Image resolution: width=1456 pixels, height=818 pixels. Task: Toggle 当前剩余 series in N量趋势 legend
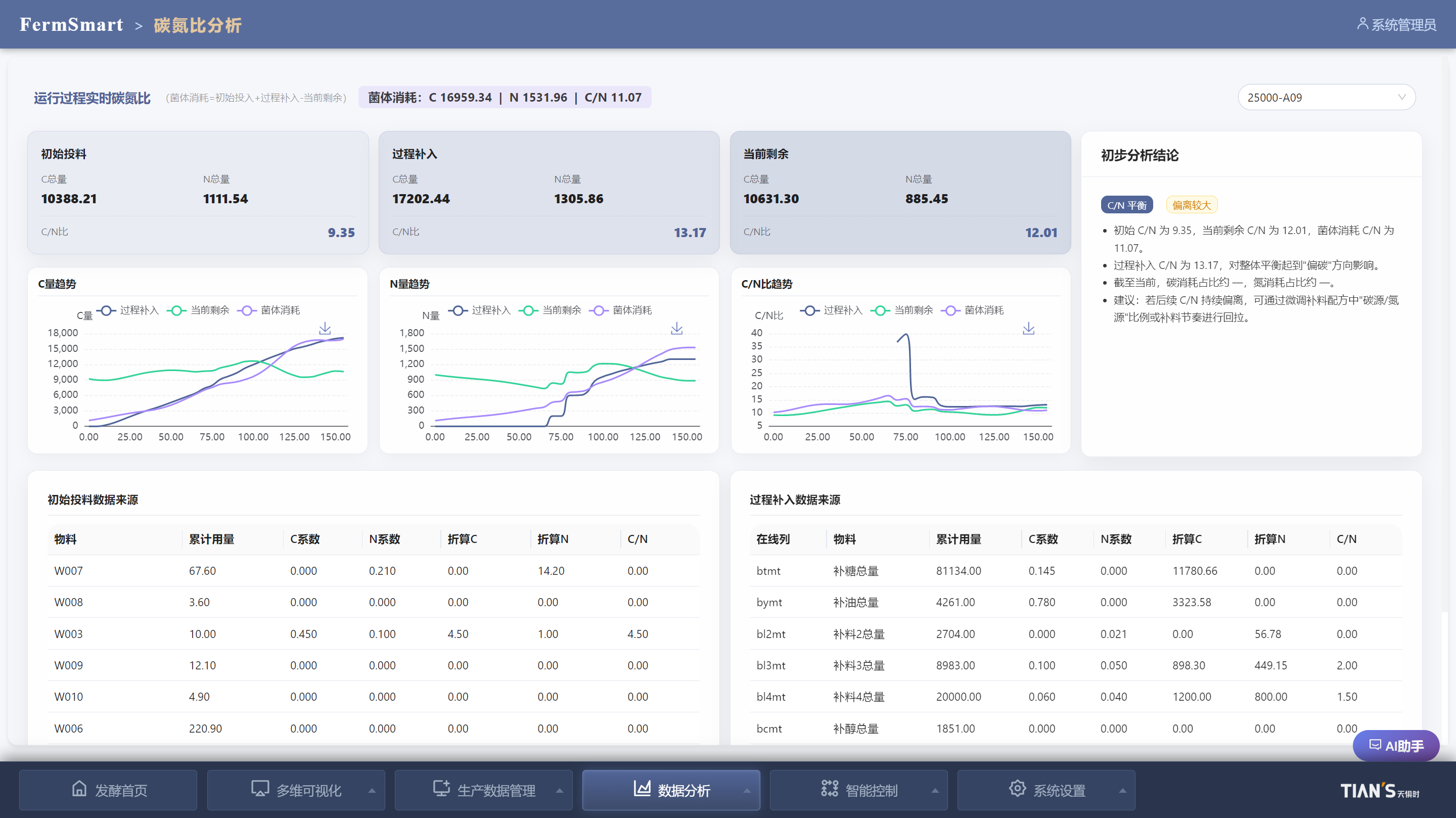(x=550, y=310)
